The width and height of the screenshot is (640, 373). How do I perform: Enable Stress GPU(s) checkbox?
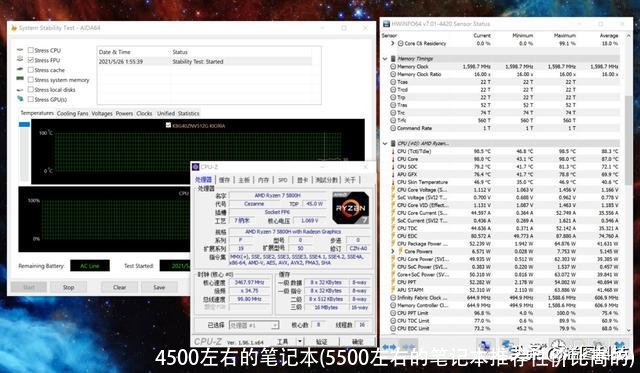[x=31, y=99]
